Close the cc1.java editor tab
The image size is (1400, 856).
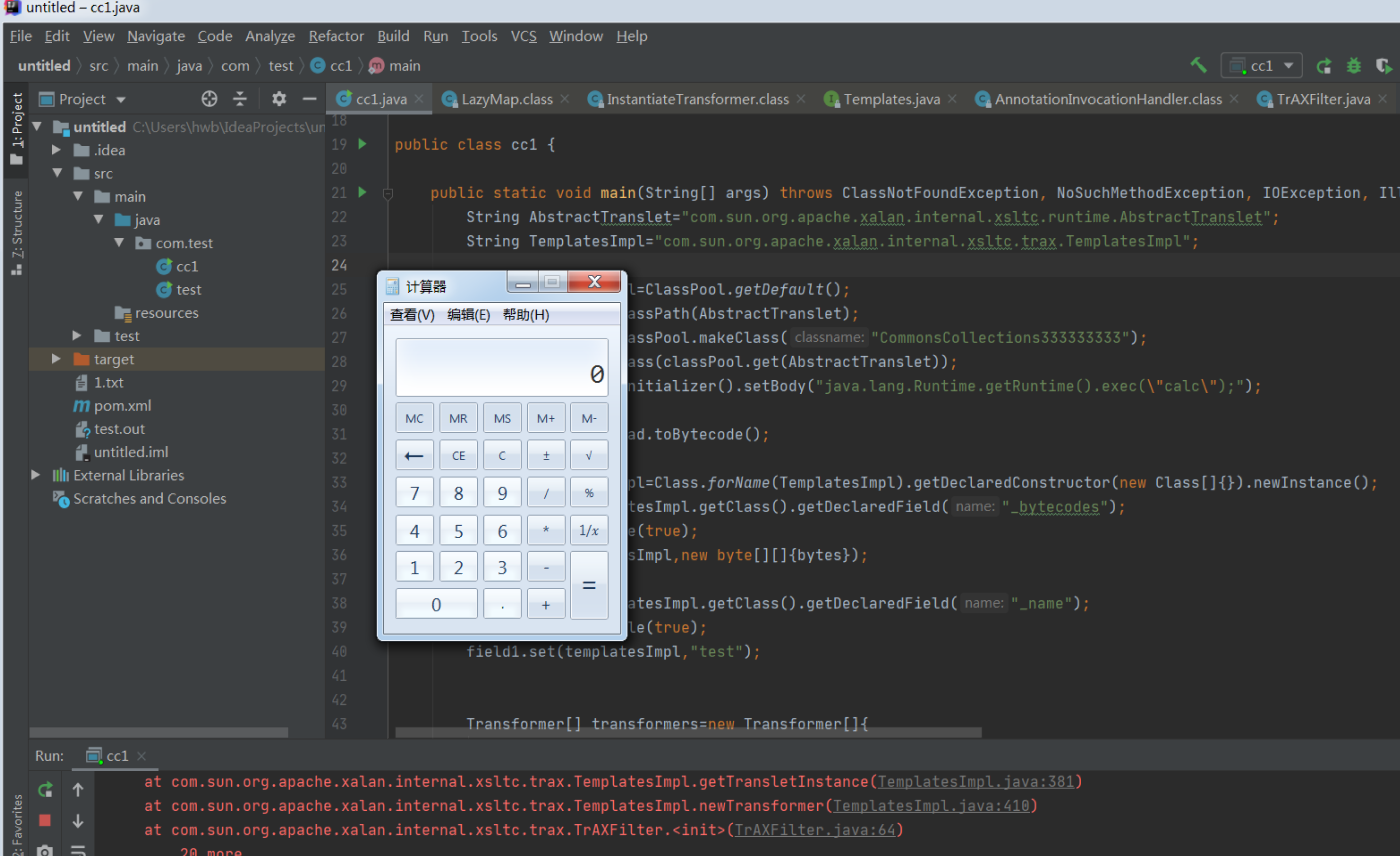419,99
